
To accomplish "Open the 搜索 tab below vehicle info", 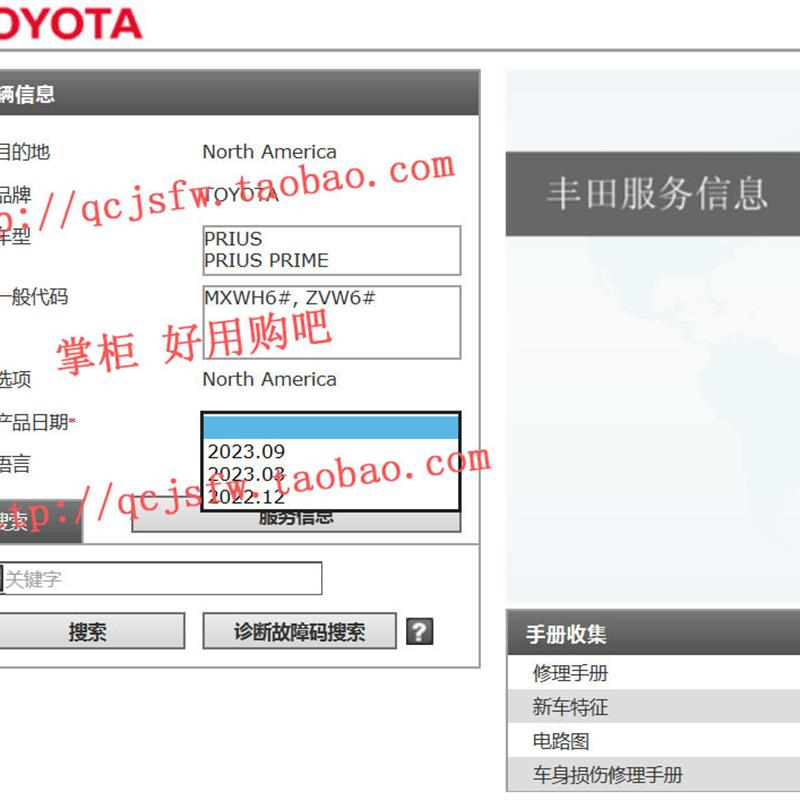I will click(x=40, y=521).
